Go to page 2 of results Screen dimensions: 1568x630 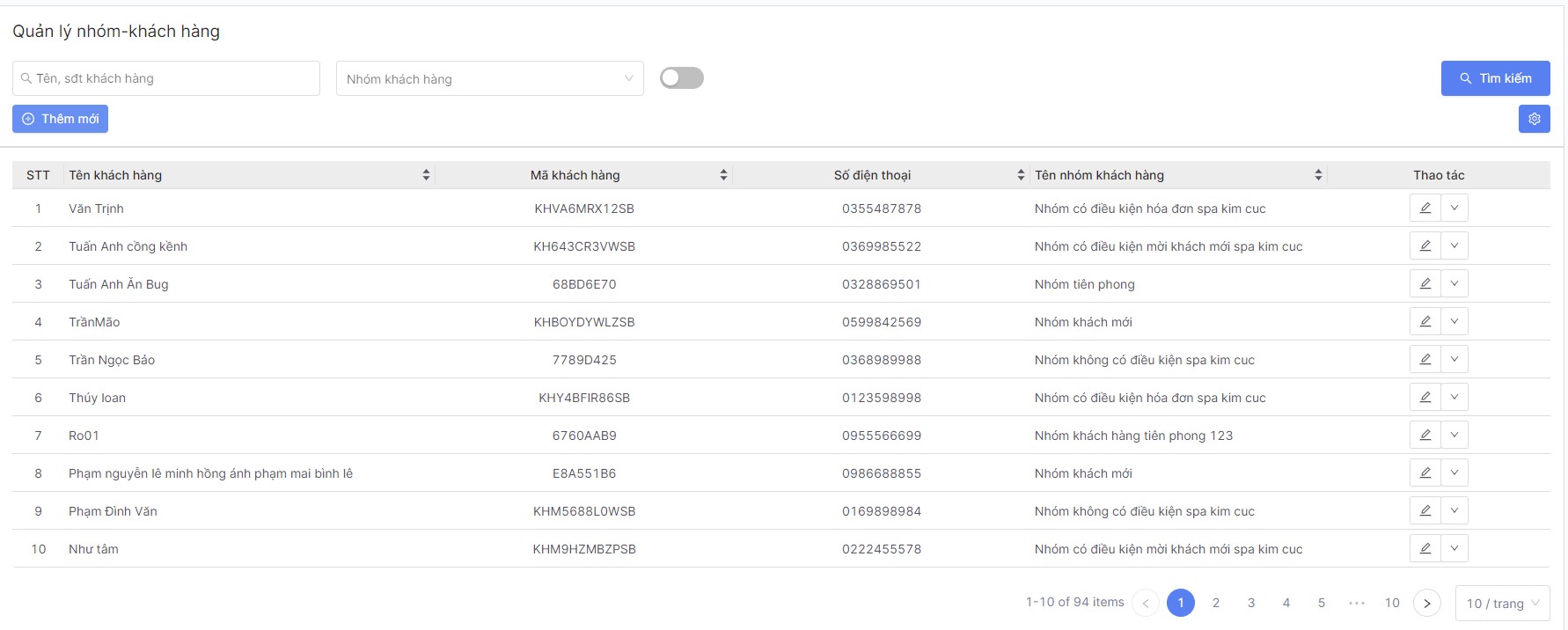click(1216, 603)
